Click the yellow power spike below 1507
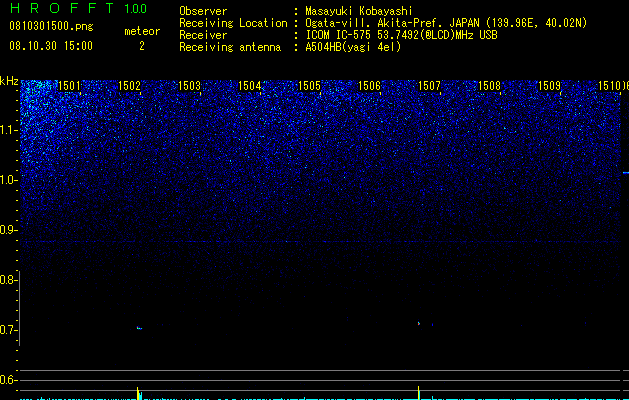Screen dimensions: 629x400 [x=419, y=393]
